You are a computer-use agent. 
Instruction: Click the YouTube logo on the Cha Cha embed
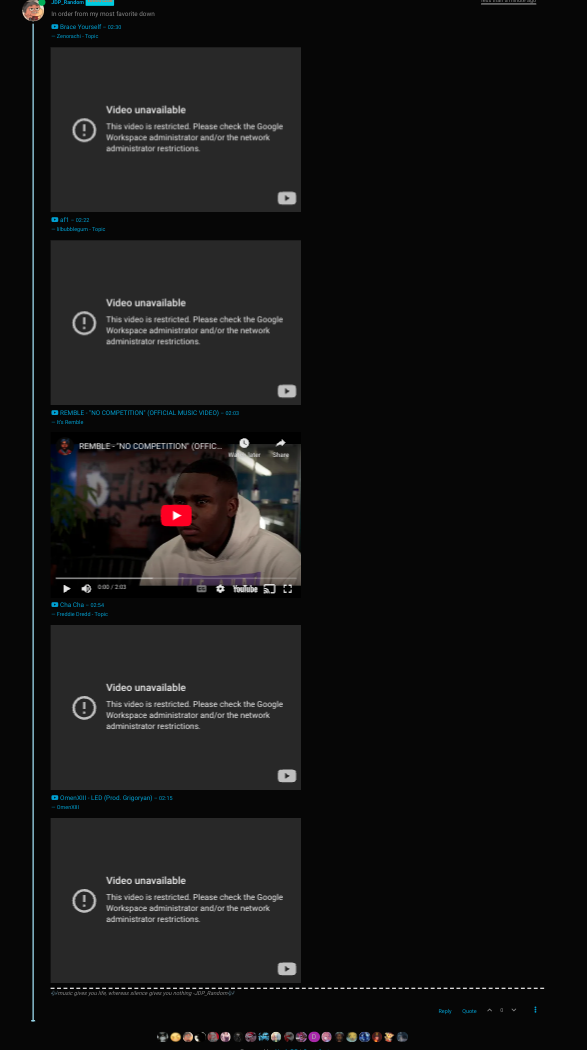tap(287, 775)
